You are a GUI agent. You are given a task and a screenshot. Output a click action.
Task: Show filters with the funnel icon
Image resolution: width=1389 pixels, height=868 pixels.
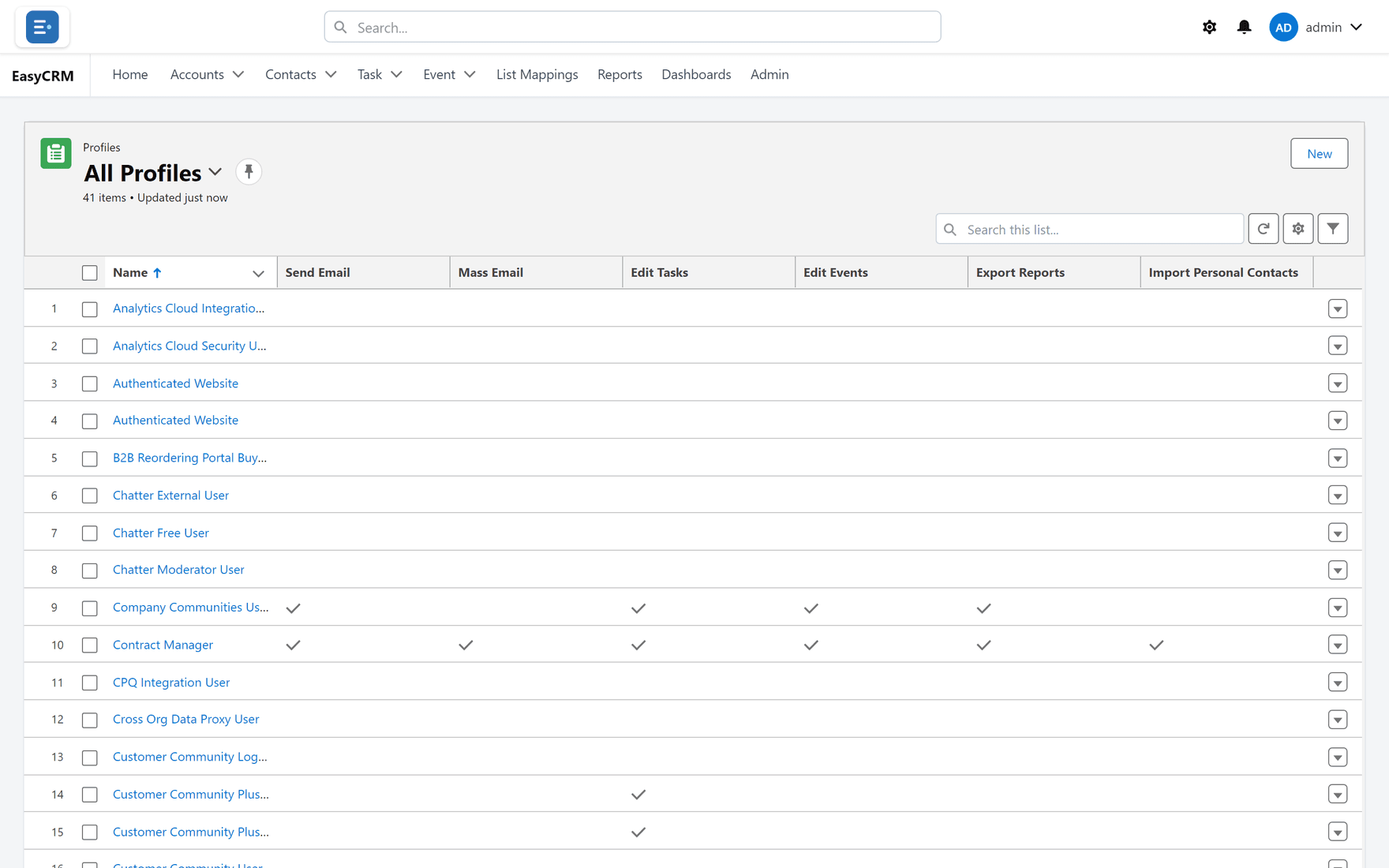[x=1333, y=229]
